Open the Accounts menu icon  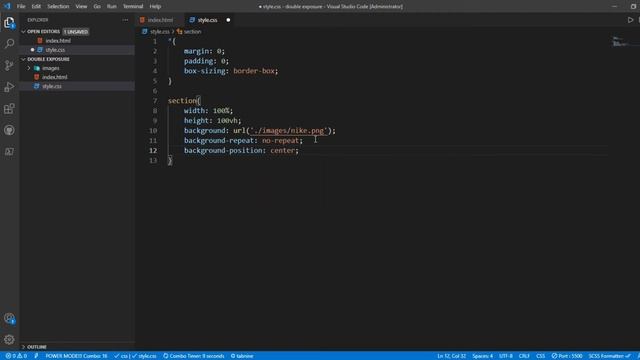[9, 318]
